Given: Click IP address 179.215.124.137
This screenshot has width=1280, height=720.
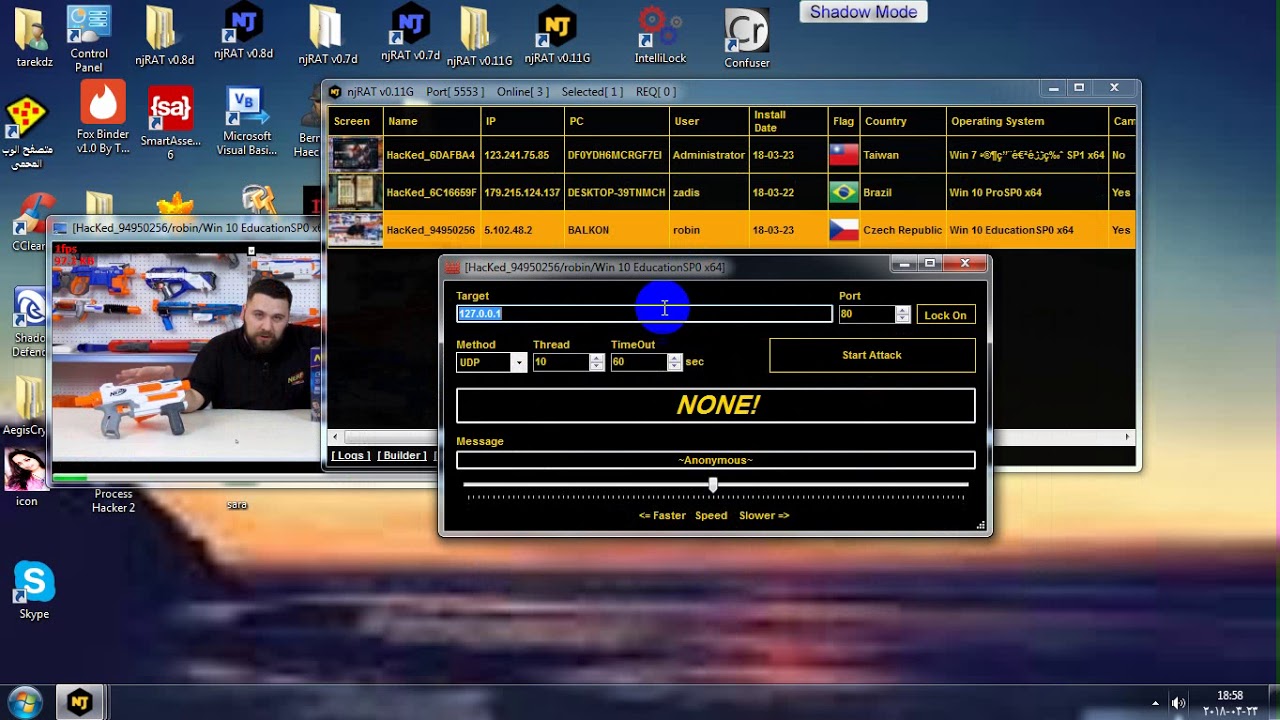Looking at the screenshot, I should (522, 192).
